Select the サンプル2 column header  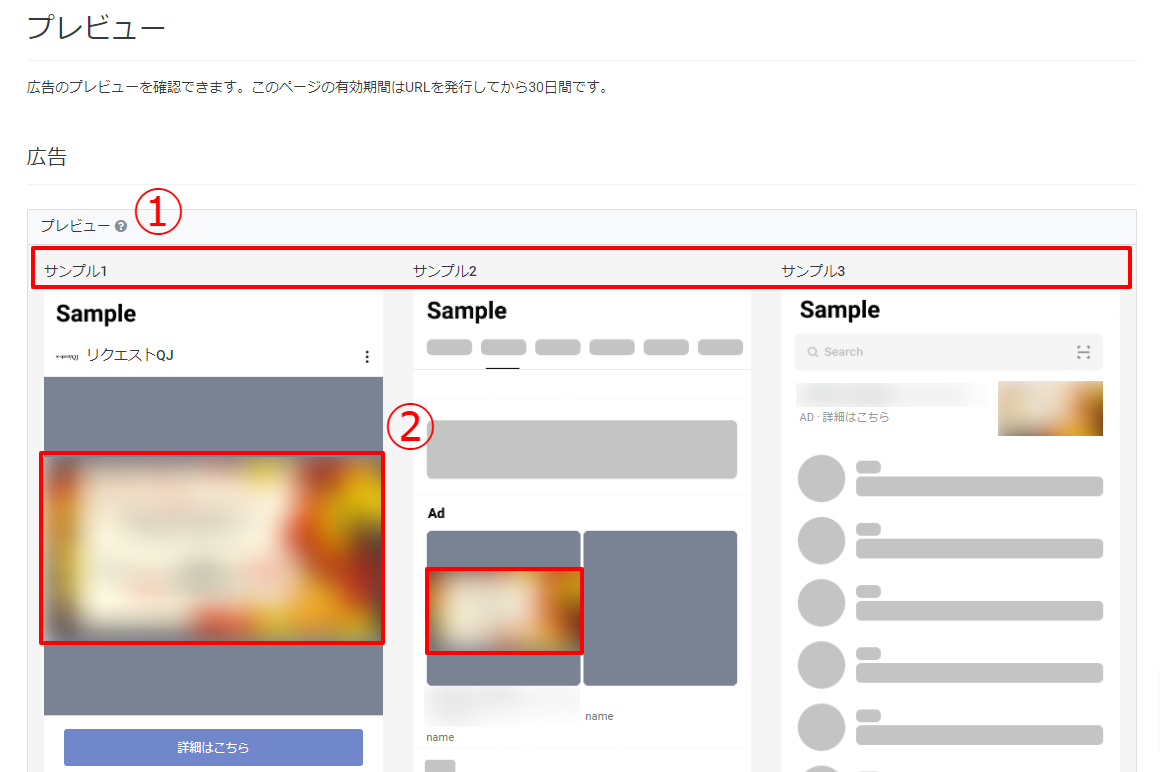[444, 271]
